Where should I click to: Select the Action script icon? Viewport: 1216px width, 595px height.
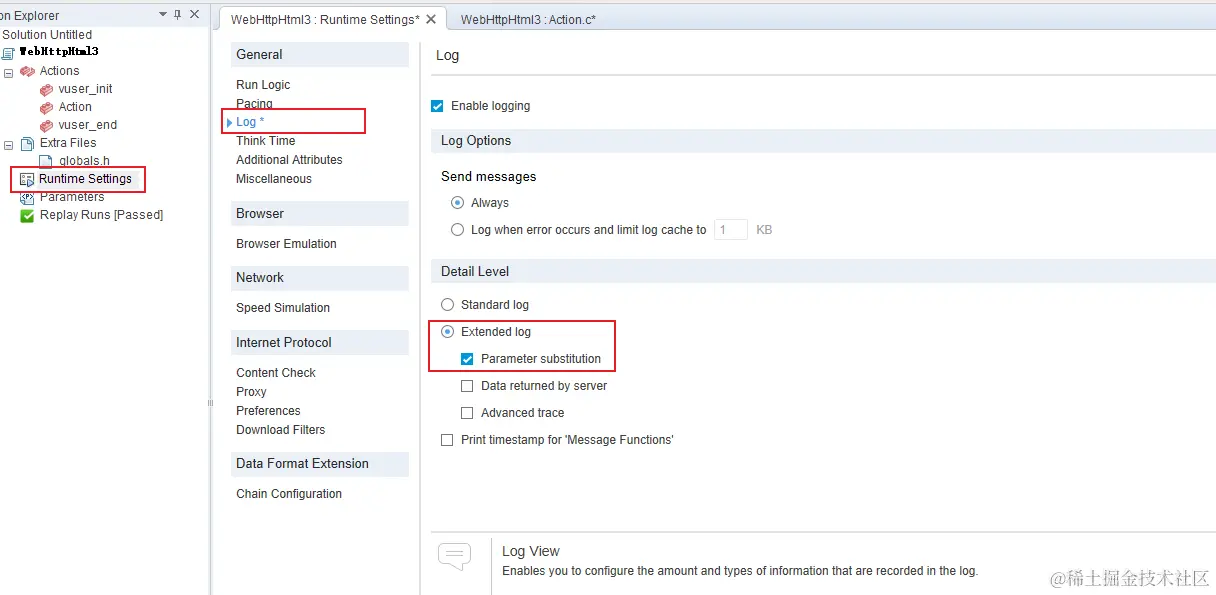click(46, 107)
